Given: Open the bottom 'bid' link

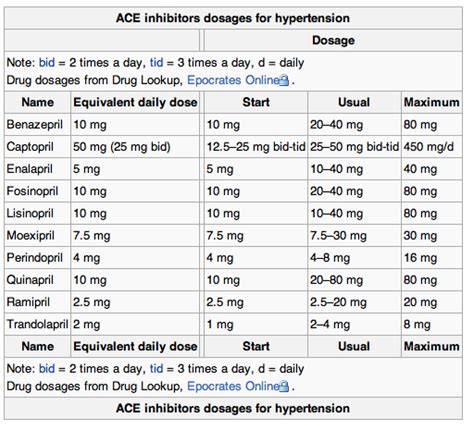Looking at the screenshot, I should pyautogui.click(x=47, y=369).
